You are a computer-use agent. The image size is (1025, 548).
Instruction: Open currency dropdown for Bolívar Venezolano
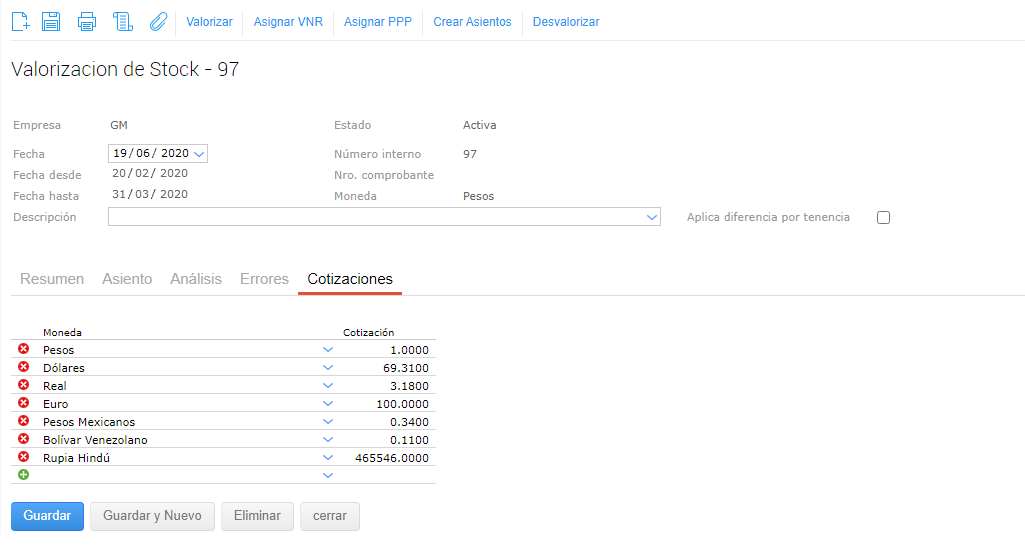point(327,439)
